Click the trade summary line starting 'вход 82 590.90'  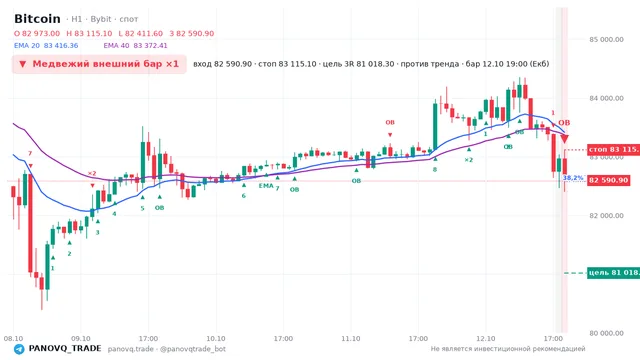point(371,64)
